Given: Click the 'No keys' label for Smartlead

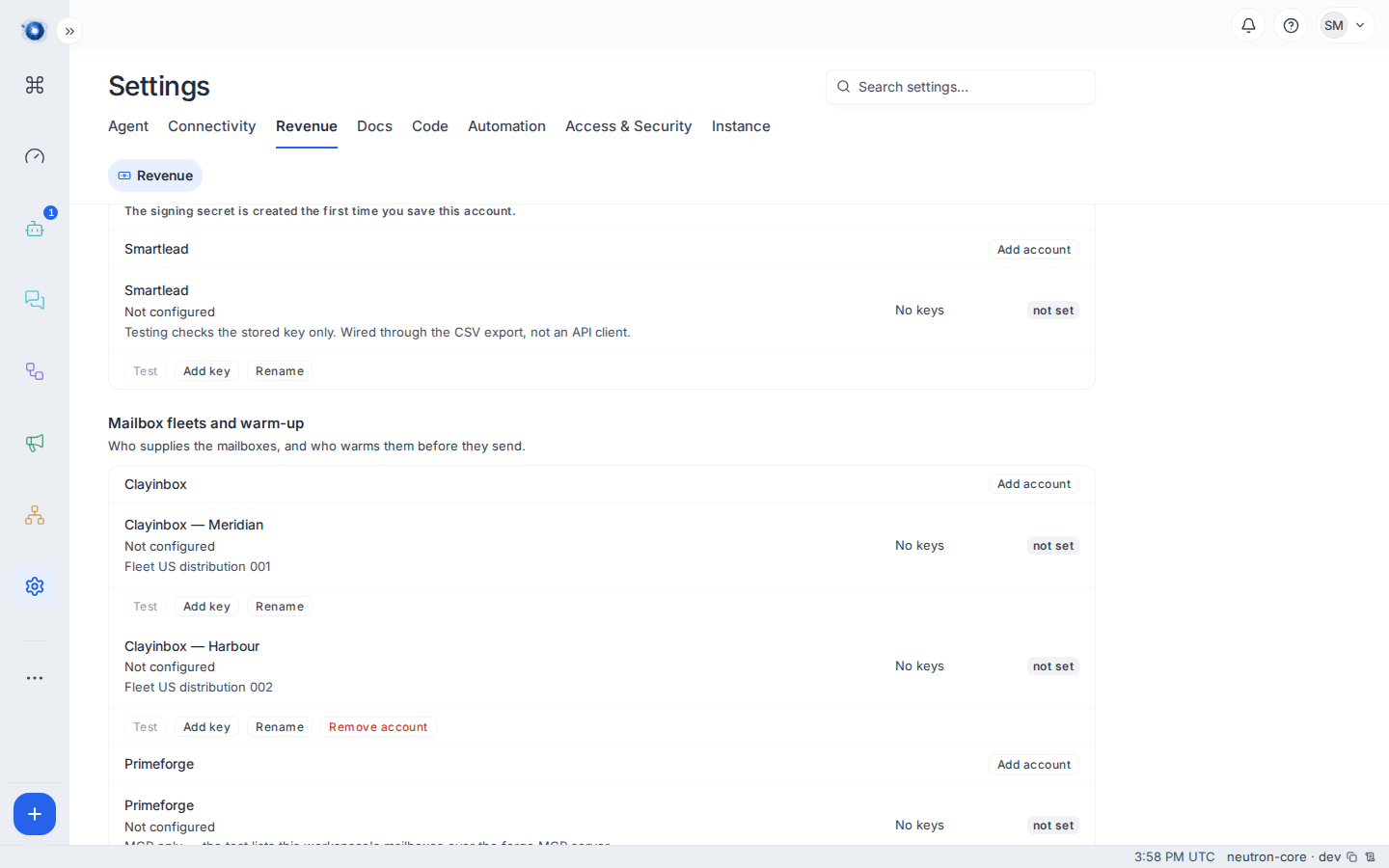Looking at the screenshot, I should pos(919,311).
